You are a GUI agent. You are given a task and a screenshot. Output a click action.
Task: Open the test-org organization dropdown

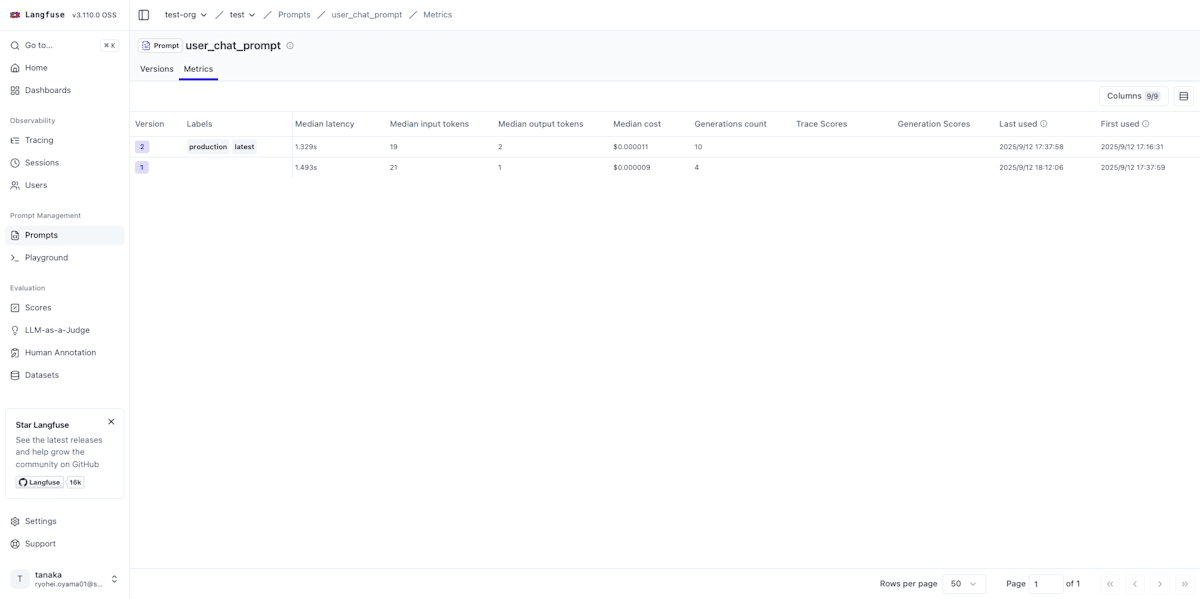point(186,15)
